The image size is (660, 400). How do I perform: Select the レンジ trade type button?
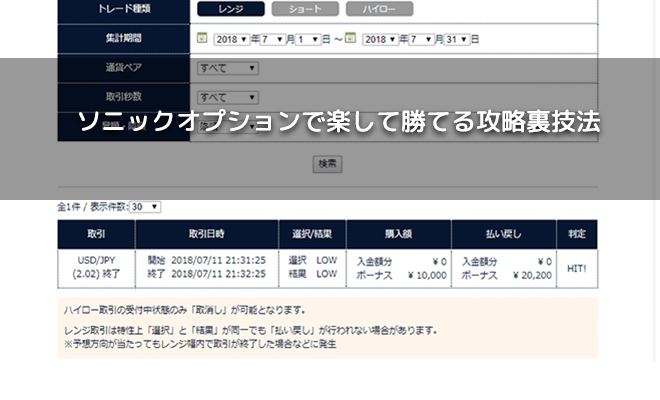point(231,9)
